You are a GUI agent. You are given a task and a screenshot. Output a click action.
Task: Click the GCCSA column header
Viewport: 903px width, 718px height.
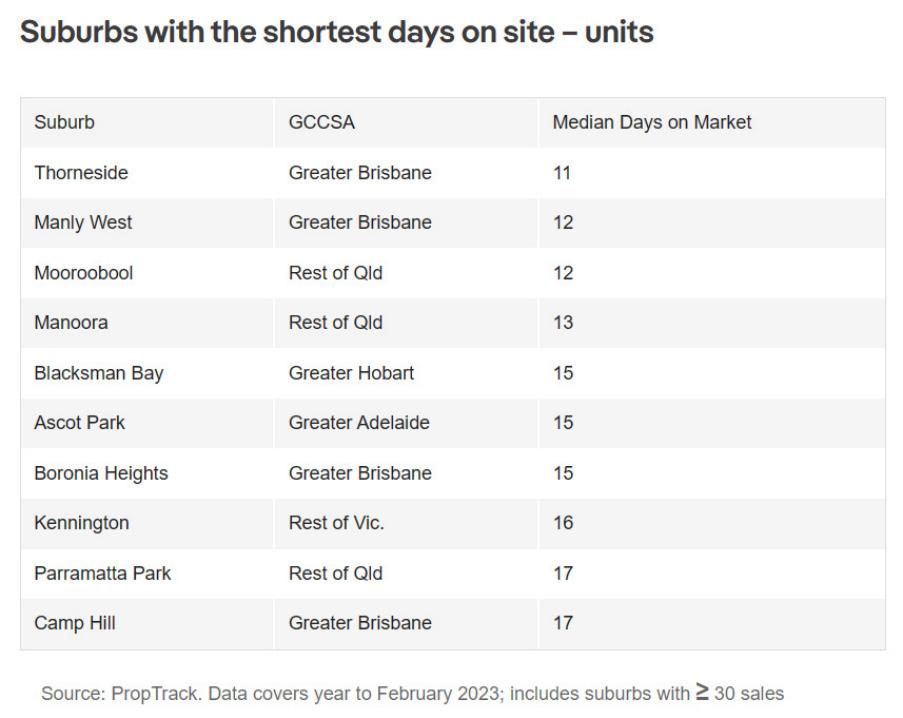click(321, 123)
